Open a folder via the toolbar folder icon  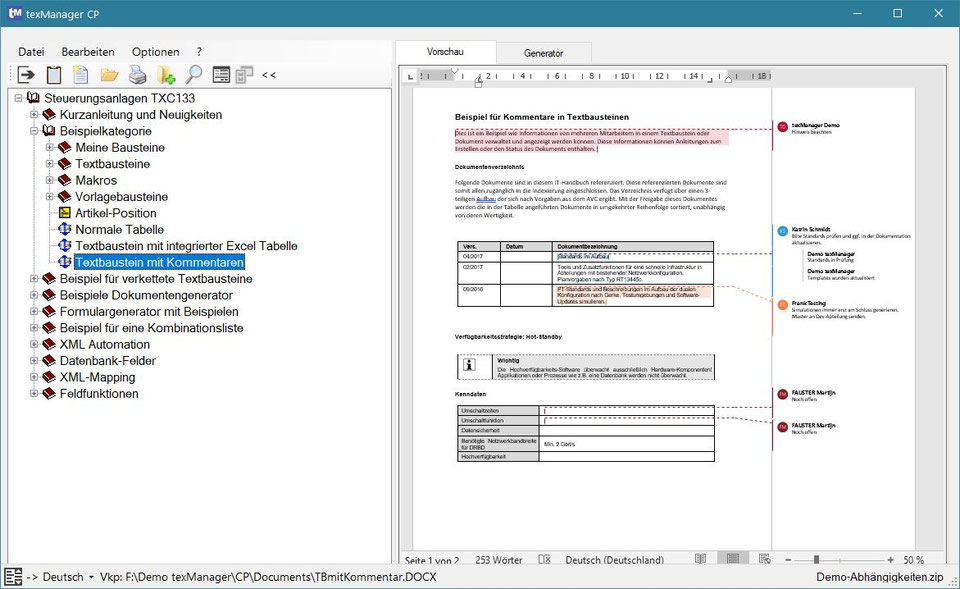[108, 74]
